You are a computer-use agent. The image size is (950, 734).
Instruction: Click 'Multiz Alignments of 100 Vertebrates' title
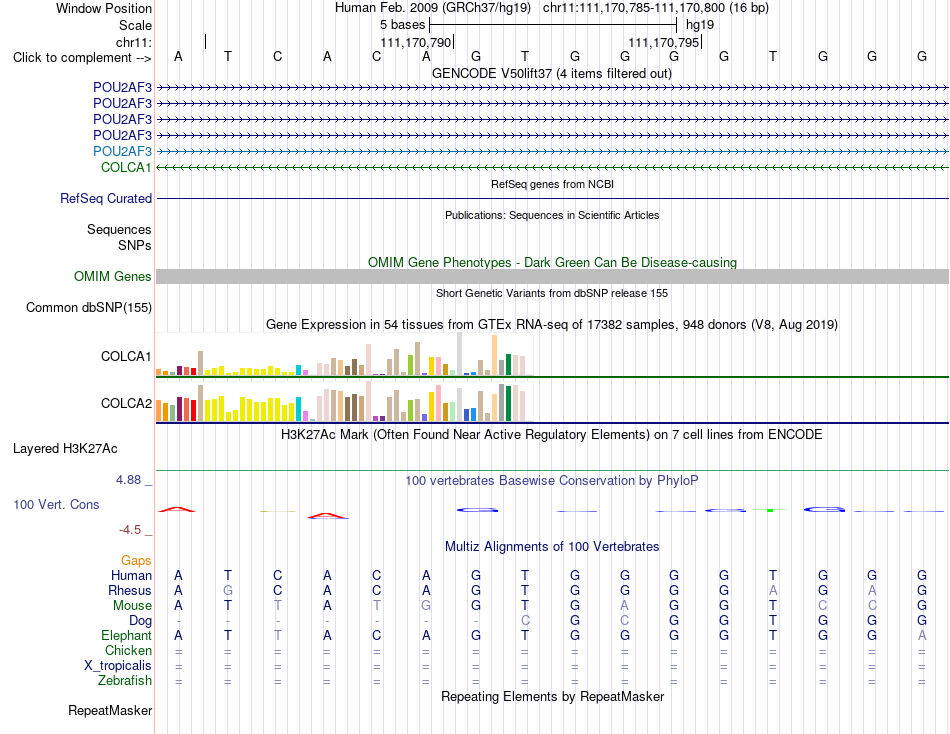pyautogui.click(x=552, y=547)
